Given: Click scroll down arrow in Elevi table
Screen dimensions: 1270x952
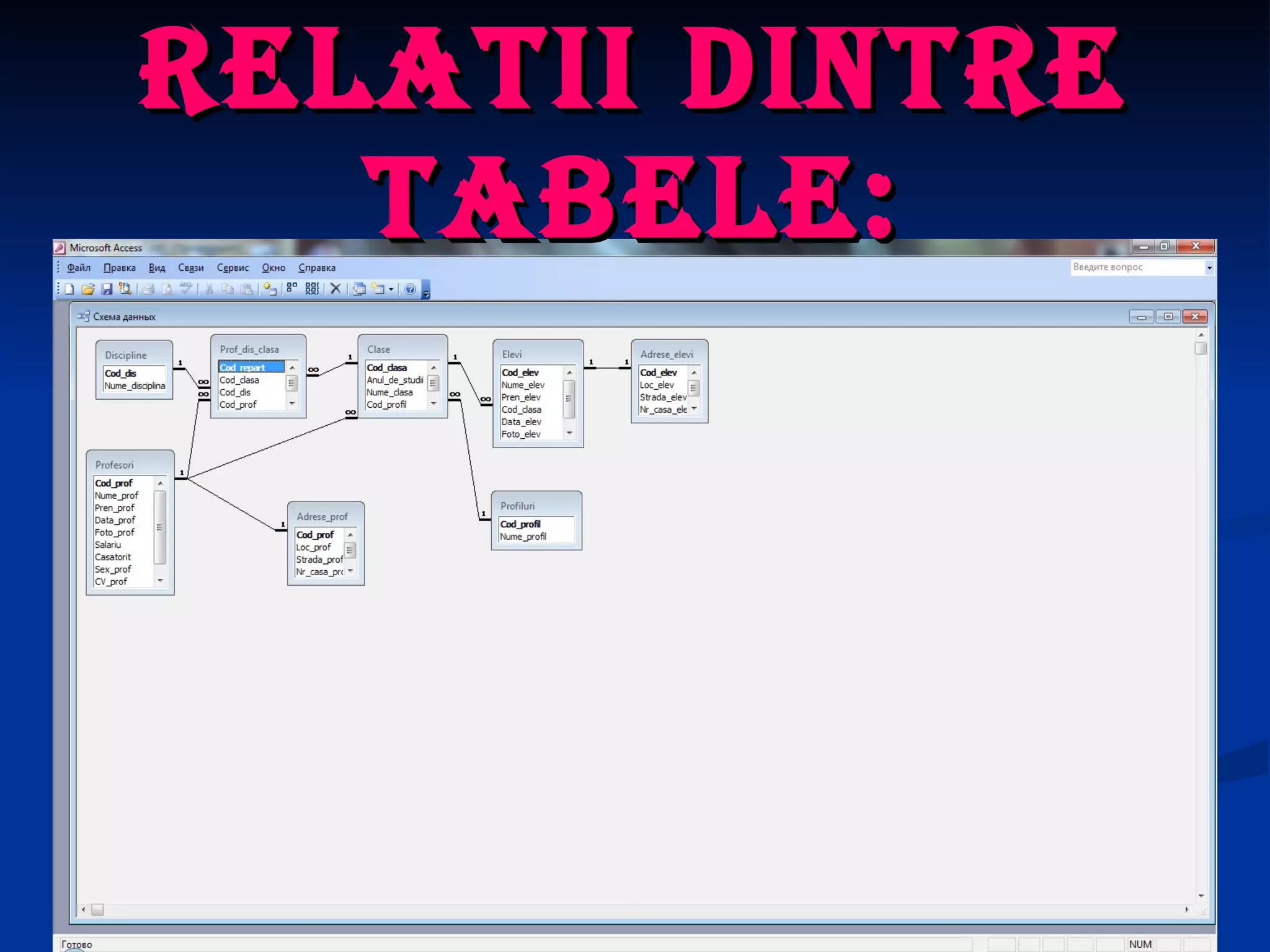Looking at the screenshot, I should [x=569, y=433].
